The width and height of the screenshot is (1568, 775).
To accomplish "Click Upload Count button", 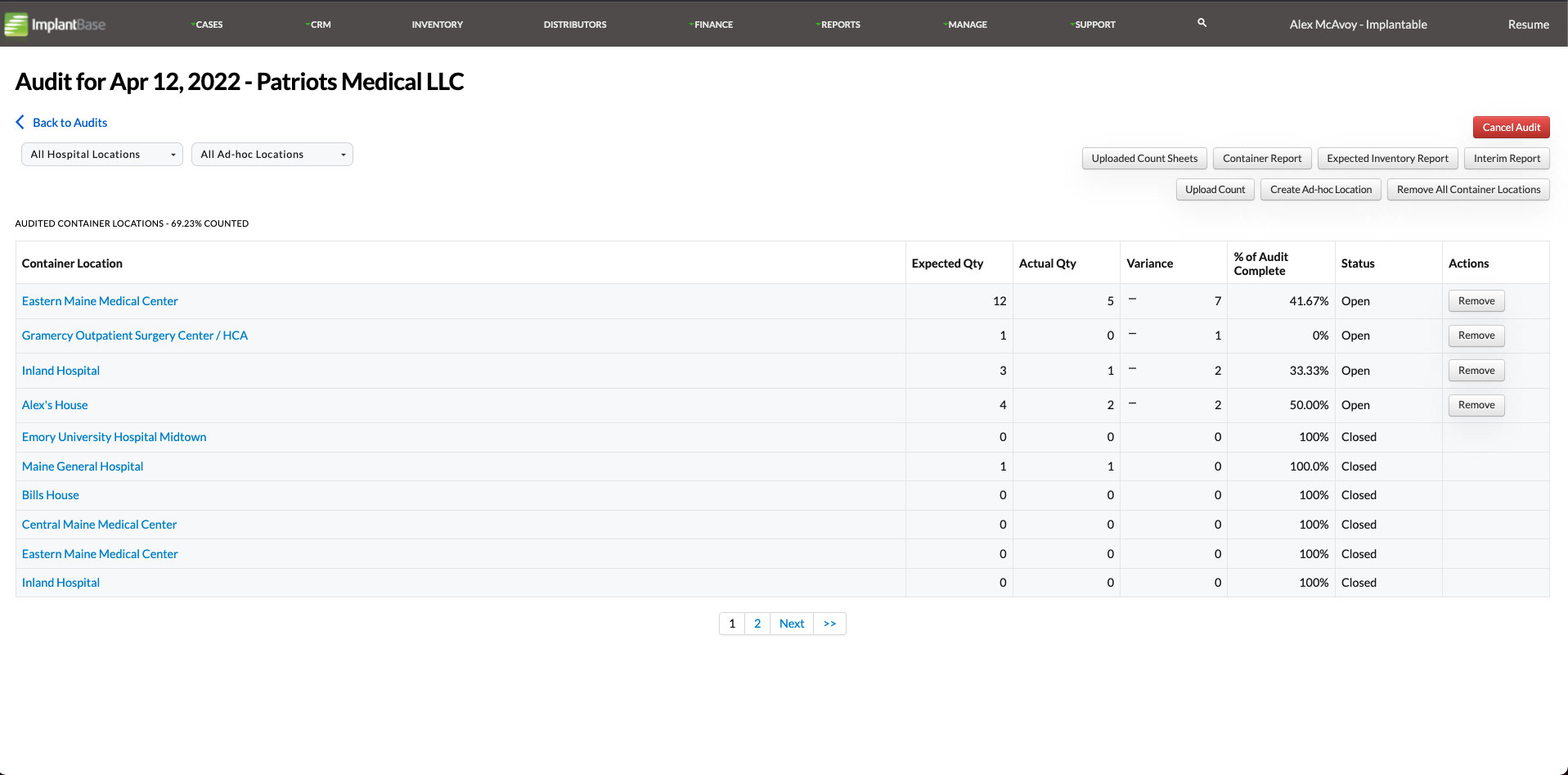I will 1215,190.
